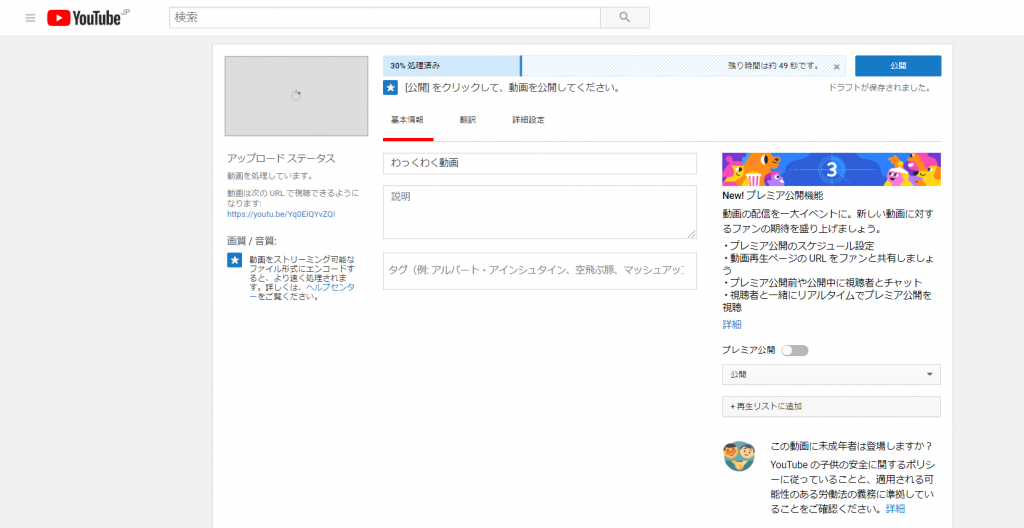Toggle the プレミア公開 switch

(x=795, y=351)
